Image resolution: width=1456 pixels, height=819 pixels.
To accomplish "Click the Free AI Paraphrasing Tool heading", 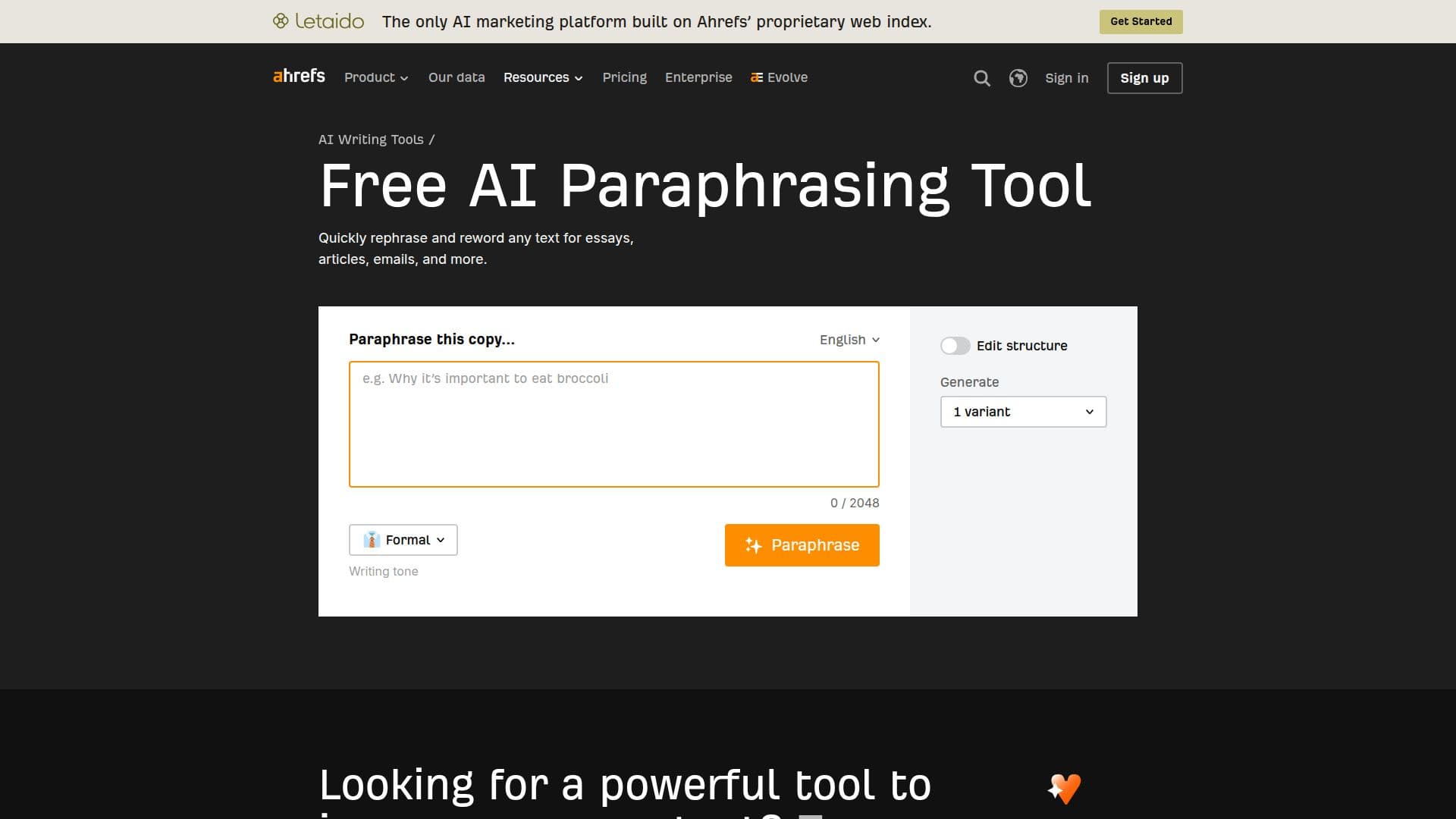I will click(x=705, y=186).
